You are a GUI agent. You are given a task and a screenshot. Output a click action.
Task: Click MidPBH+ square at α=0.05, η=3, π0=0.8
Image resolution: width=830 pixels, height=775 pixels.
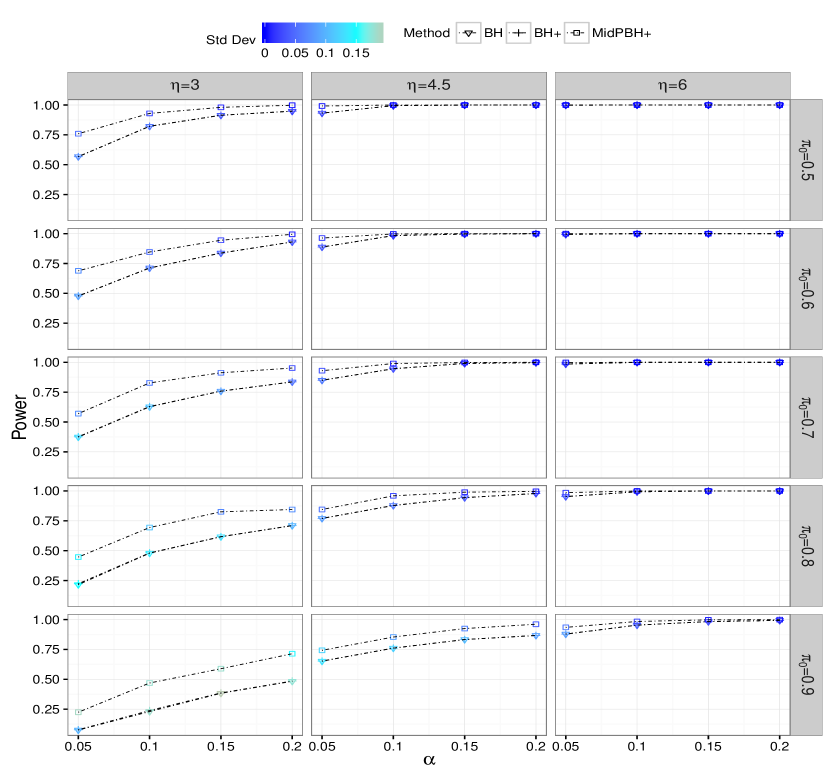tap(78, 557)
